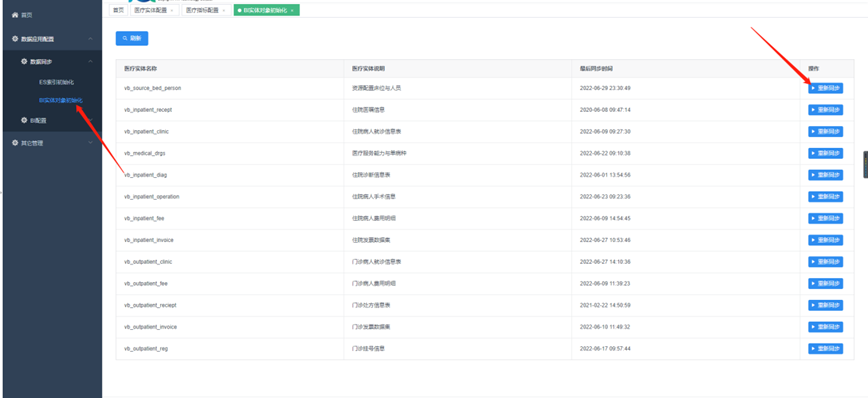Close the BI实体对象初始化 tab

(x=292, y=11)
